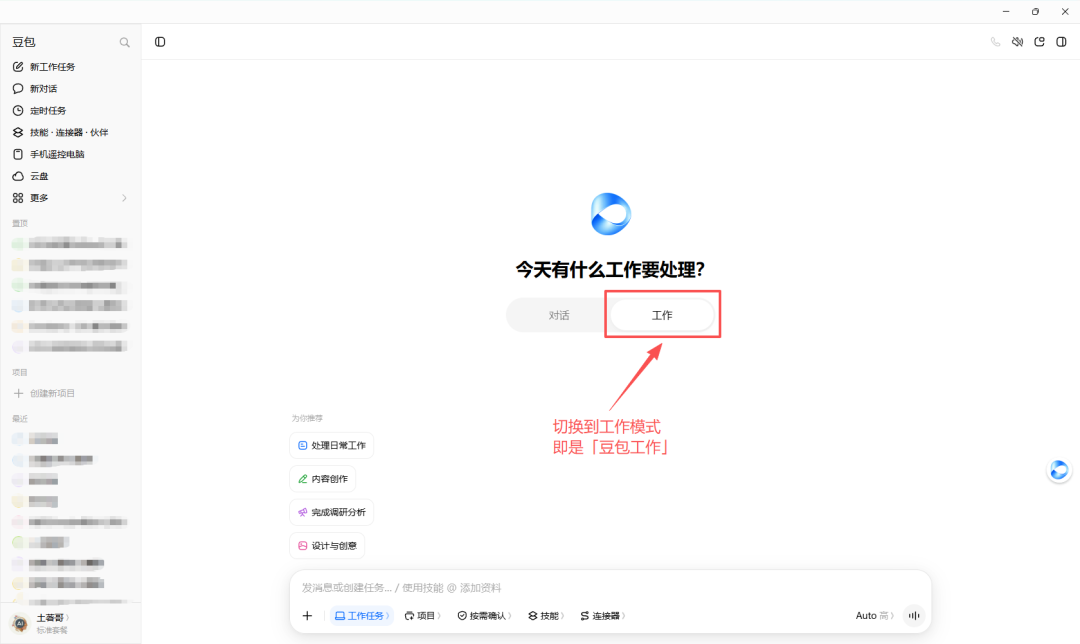1080x644 pixels.
Task: Open the 技能 dropdown in input bar
Action: [546, 616]
